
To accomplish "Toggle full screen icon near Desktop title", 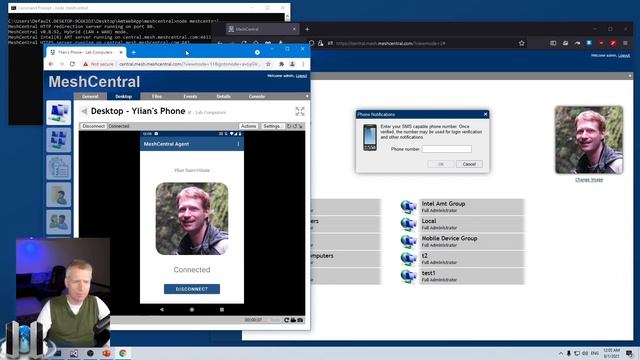I will click(x=300, y=111).
